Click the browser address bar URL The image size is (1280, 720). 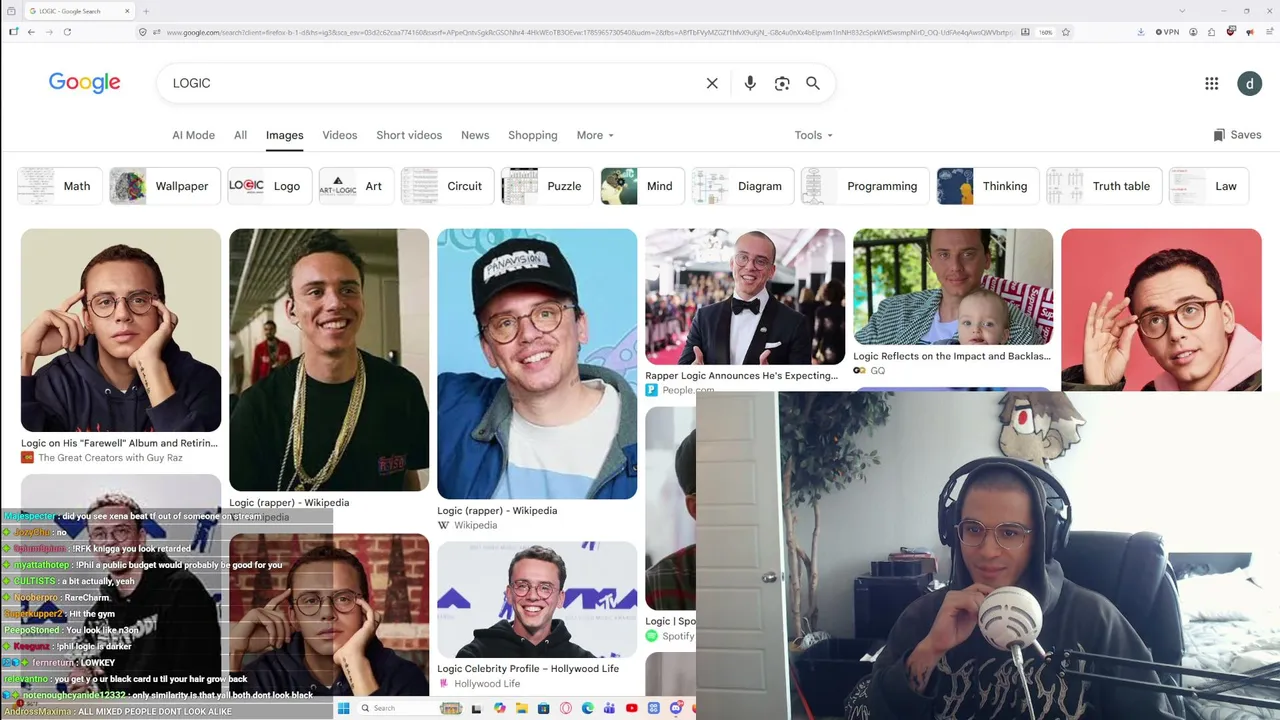click(590, 32)
